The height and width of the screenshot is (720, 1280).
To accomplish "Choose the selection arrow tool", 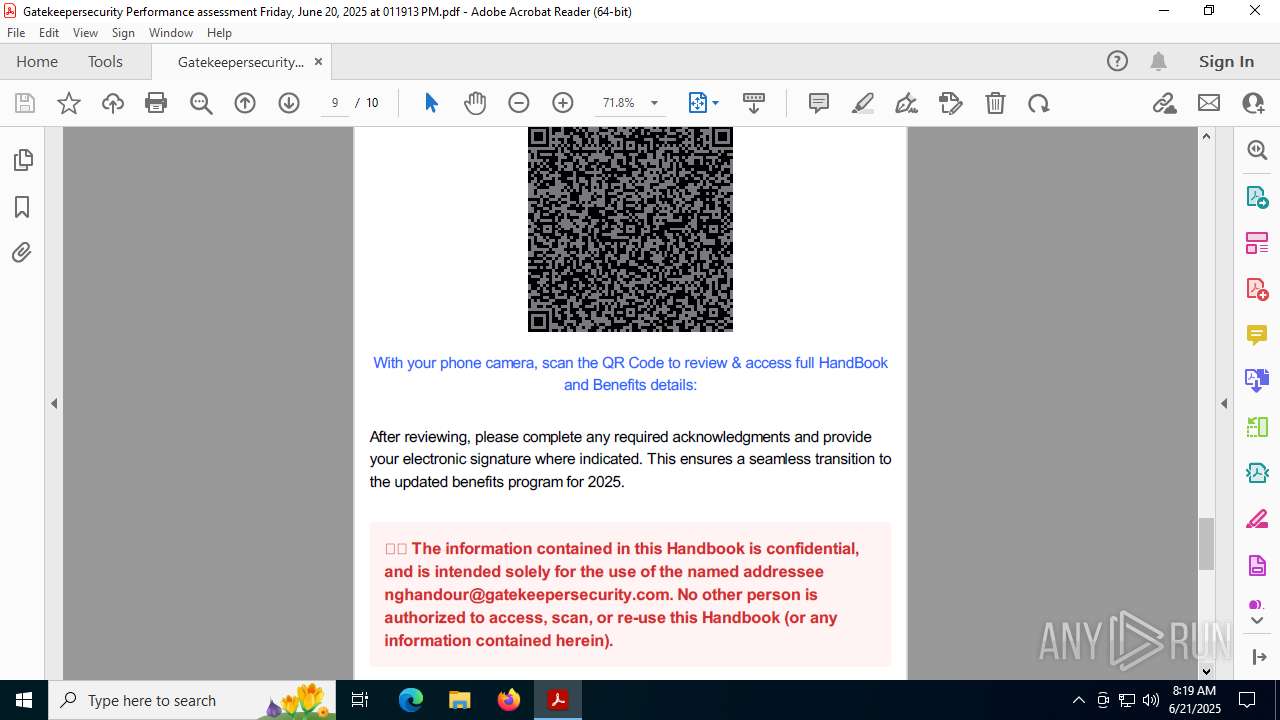I will click(x=431, y=103).
